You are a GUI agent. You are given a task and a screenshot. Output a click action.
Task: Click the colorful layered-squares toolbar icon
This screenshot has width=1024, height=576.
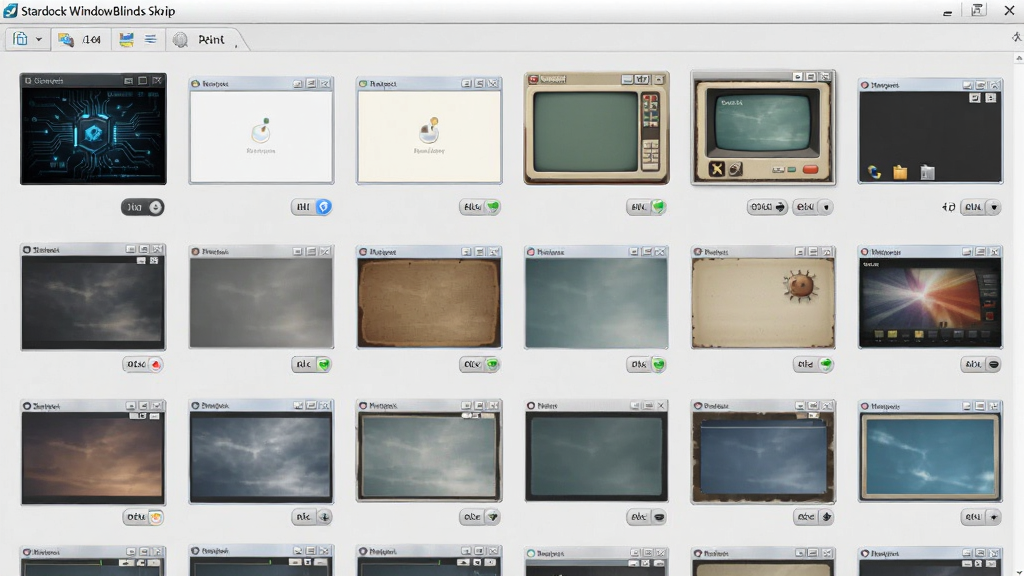click(x=126, y=40)
